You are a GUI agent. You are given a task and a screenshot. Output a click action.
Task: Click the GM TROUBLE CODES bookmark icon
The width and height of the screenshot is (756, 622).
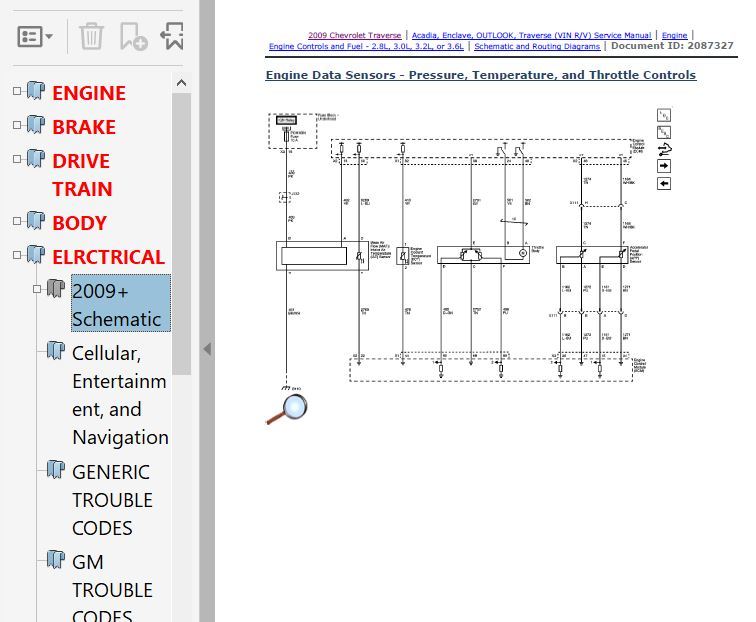click(x=55, y=559)
